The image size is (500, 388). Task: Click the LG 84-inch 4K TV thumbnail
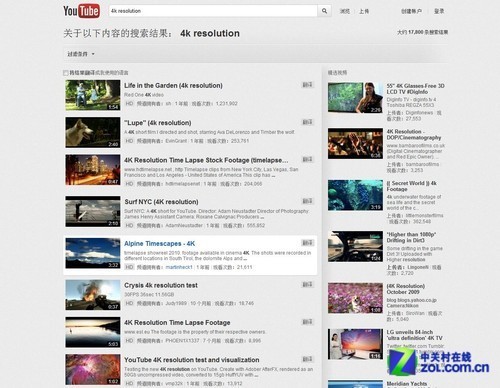[355, 344]
